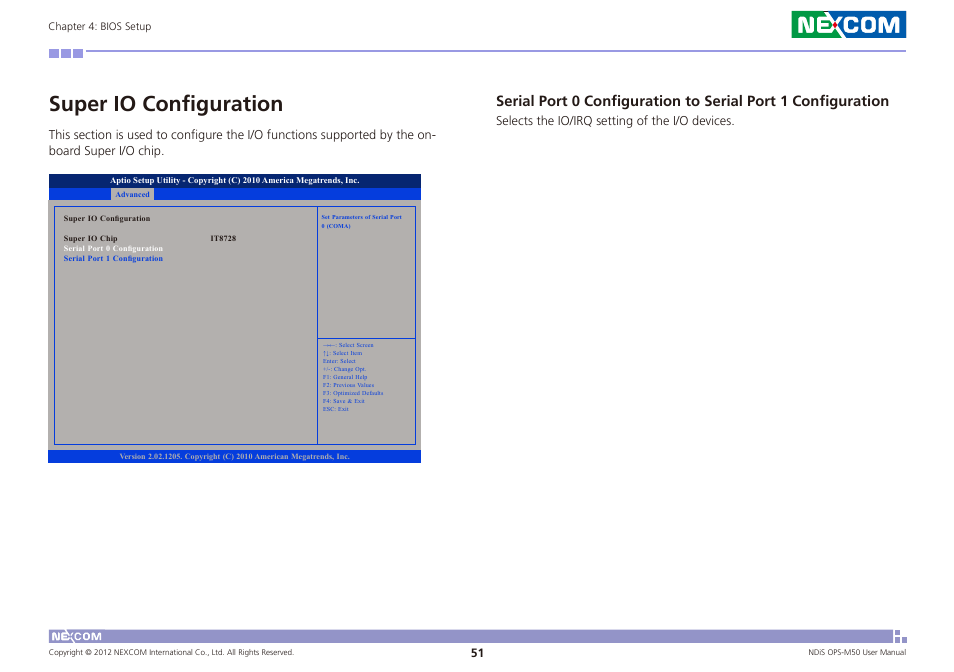
Task: Click the '+/-: Change Opt.' hint
Action: [x=344, y=369]
